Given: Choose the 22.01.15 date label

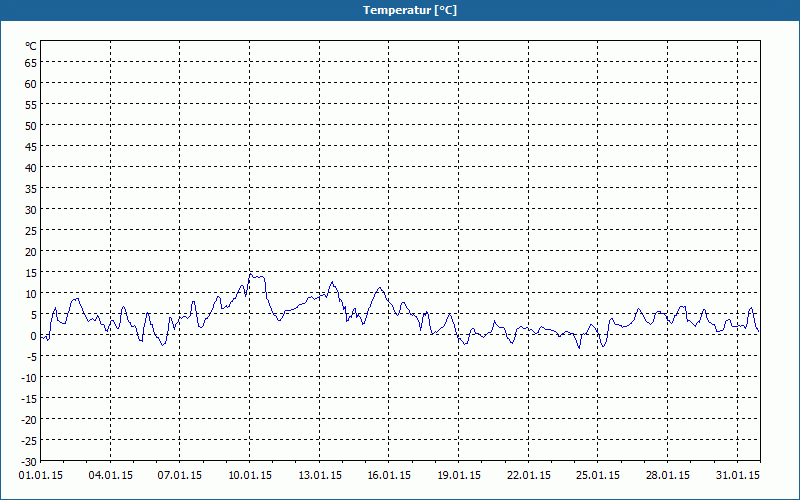Looking at the screenshot, I should [x=529, y=476].
